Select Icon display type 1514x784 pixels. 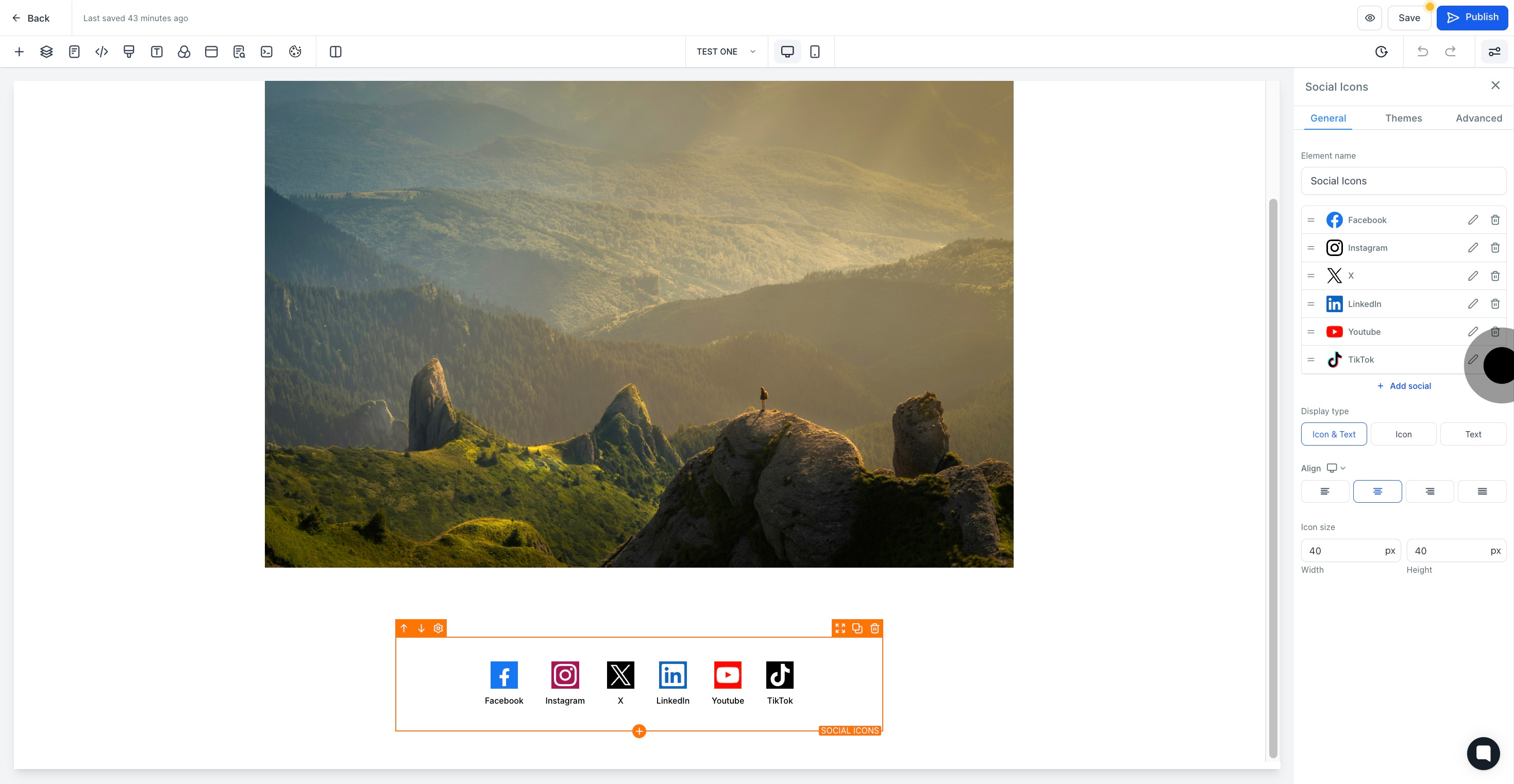coord(1404,434)
